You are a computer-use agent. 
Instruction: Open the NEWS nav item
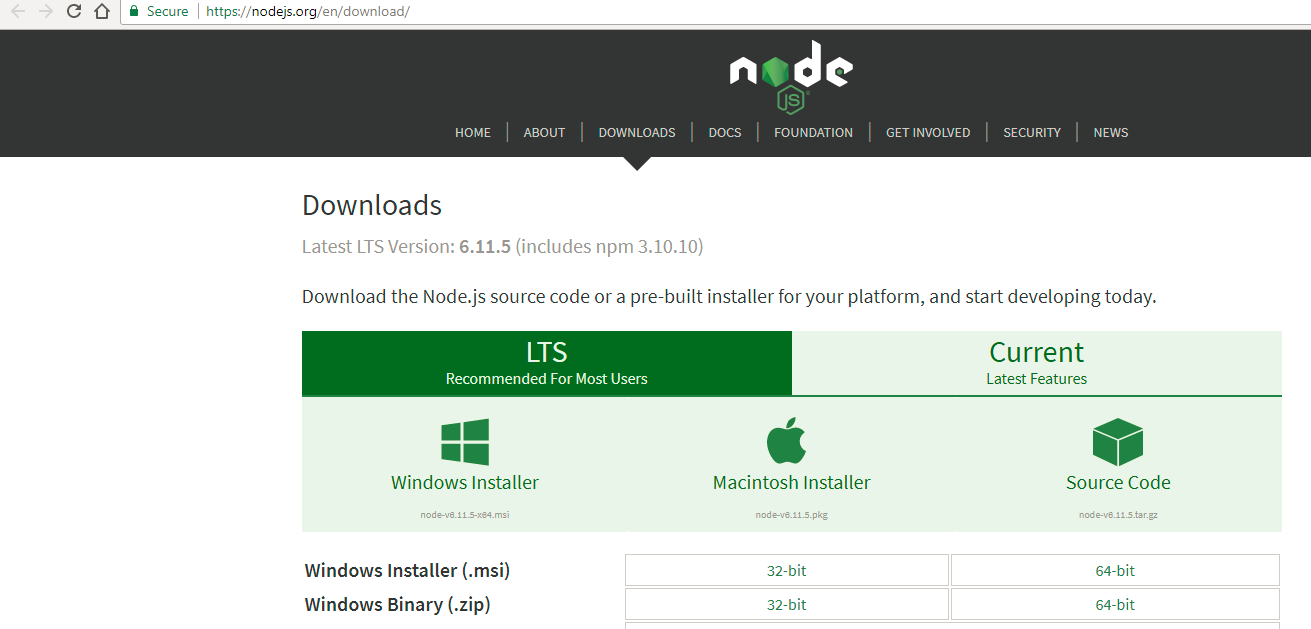(1111, 132)
